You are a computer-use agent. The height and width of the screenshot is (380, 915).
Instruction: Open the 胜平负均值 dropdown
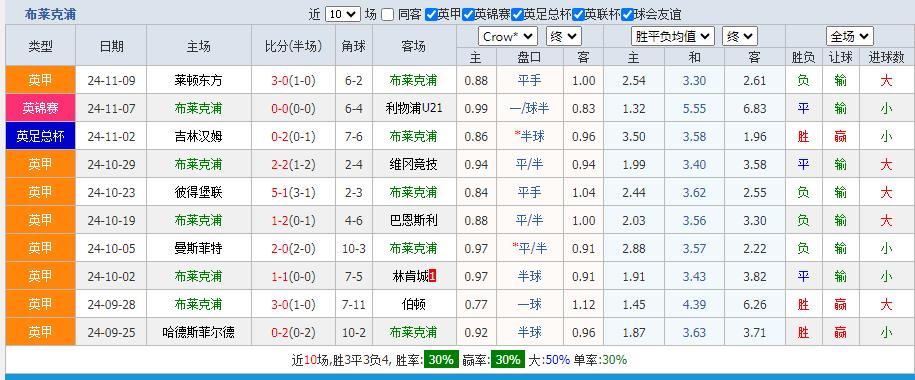click(673, 37)
